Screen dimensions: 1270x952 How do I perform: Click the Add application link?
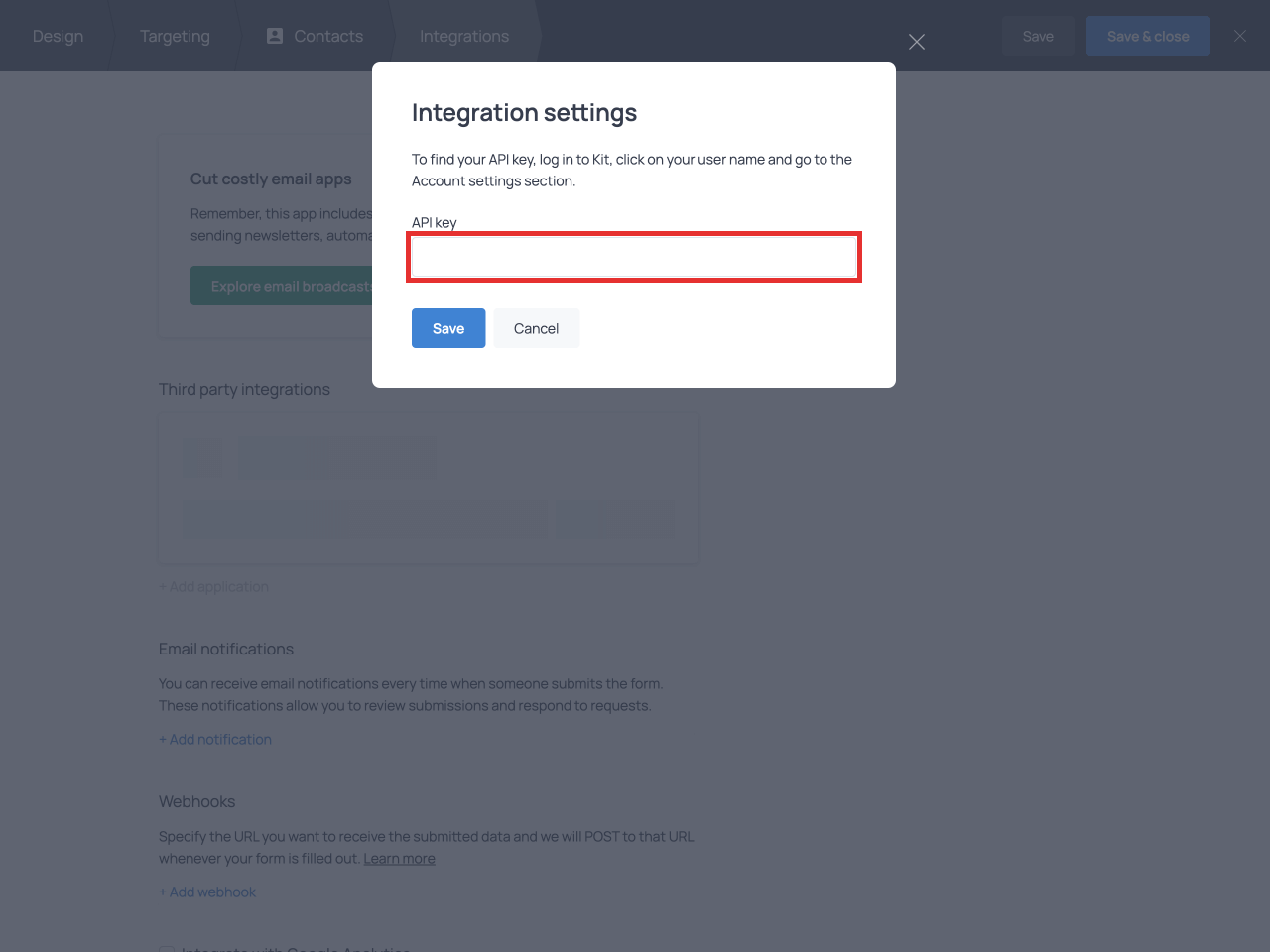tap(213, 587)
